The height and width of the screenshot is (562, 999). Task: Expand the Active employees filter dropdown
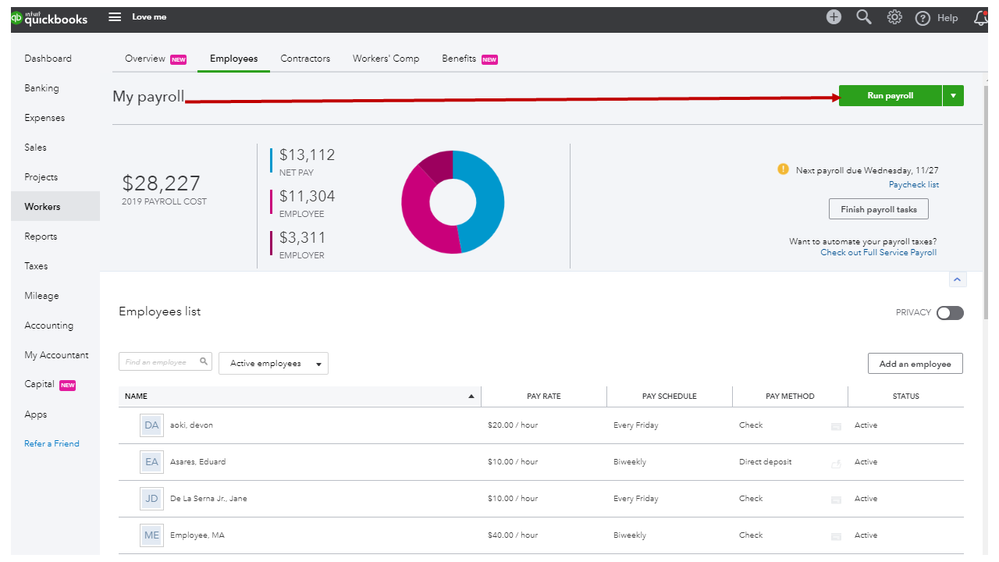273,364
